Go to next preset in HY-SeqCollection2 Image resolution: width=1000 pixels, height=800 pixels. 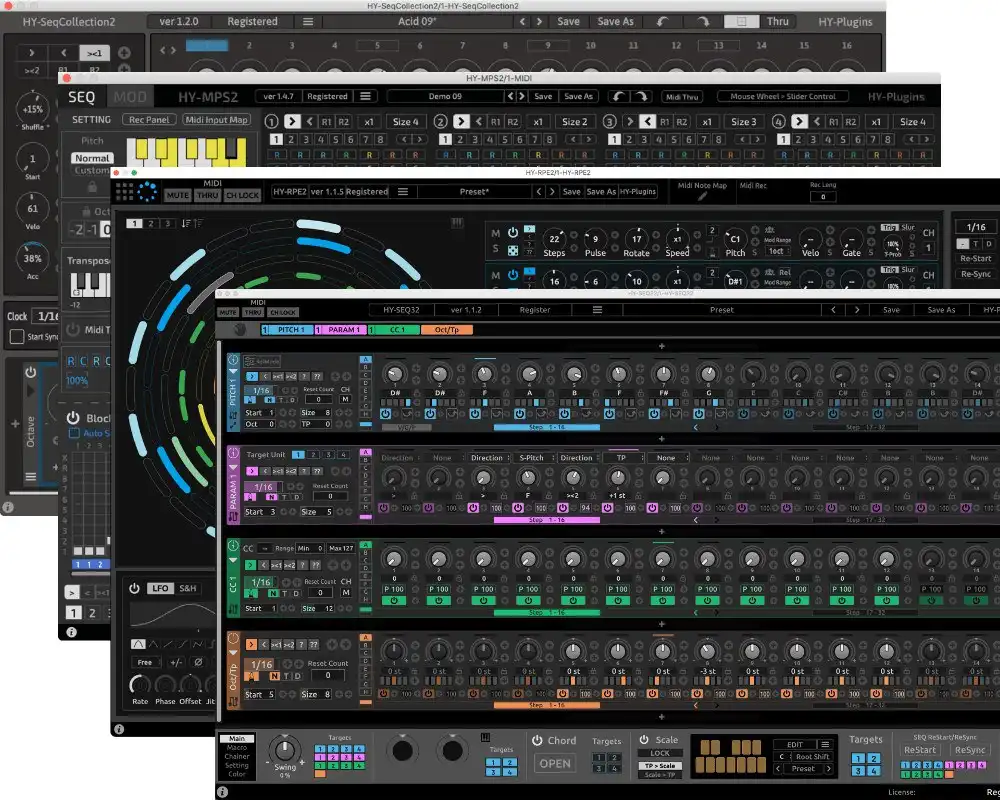click(540, 22)
